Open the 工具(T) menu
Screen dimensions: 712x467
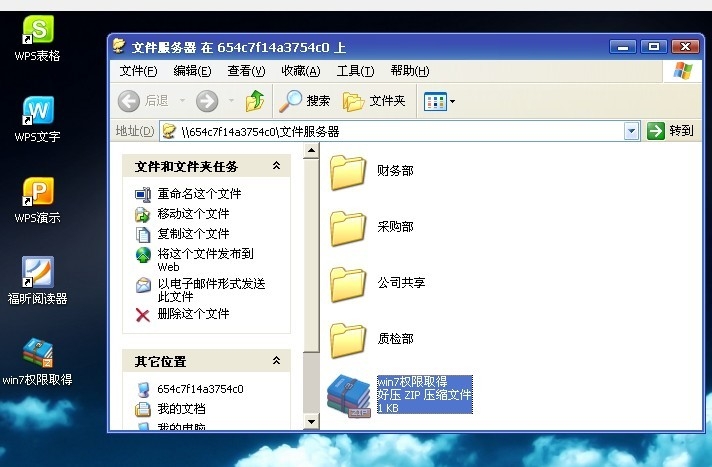click(355, 71)
